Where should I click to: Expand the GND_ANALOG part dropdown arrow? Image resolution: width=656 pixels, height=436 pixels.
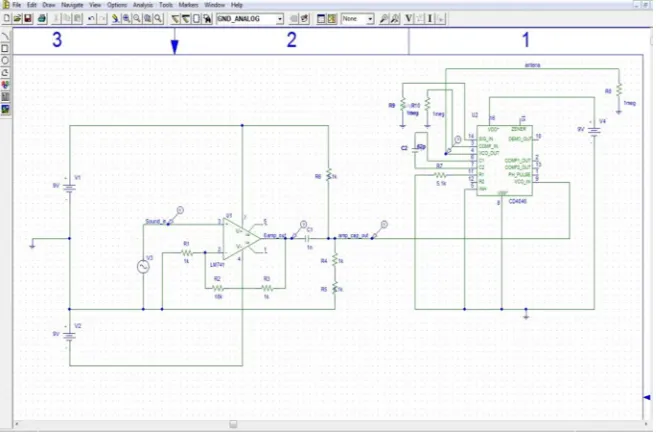click(x=279, y=19)
